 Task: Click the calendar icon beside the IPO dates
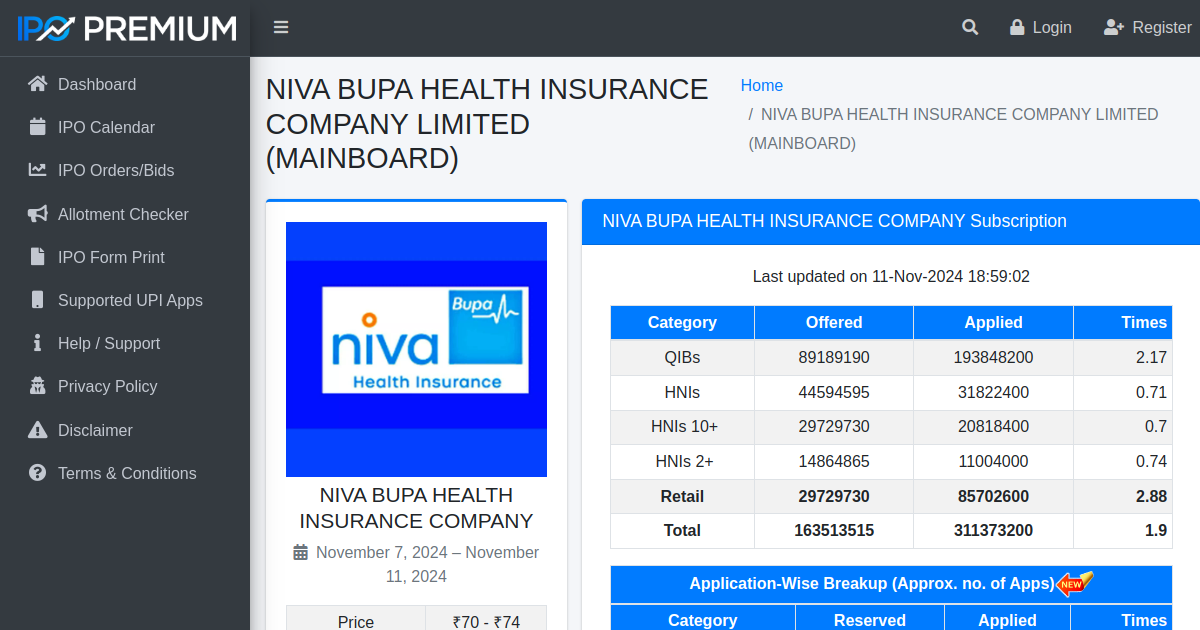(301, 552)
